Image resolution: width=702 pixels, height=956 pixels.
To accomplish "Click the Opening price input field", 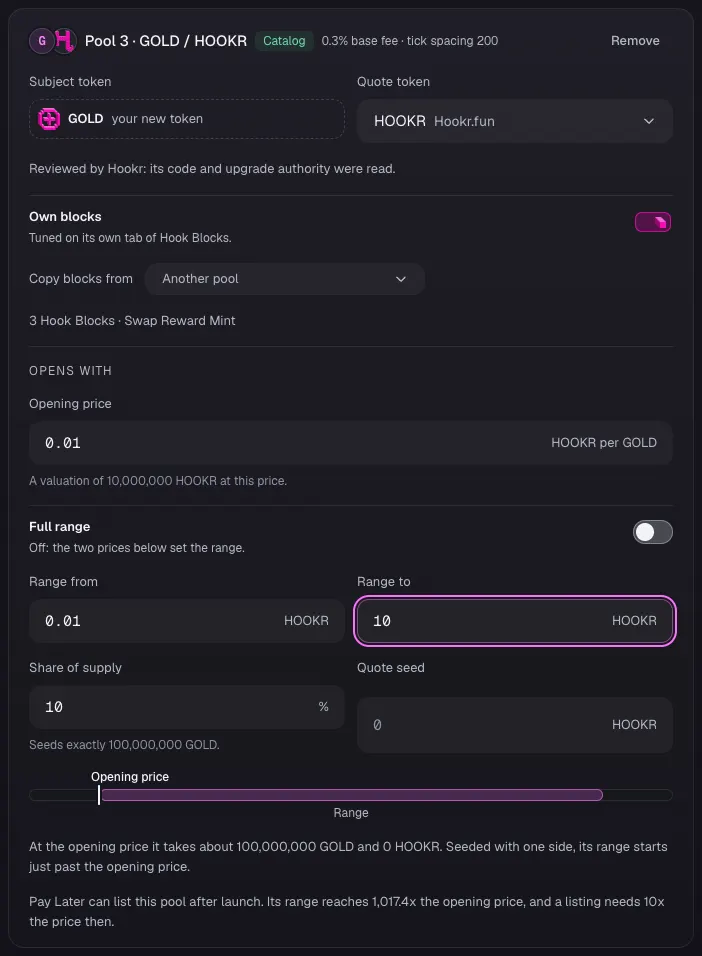I will point(351,443).
